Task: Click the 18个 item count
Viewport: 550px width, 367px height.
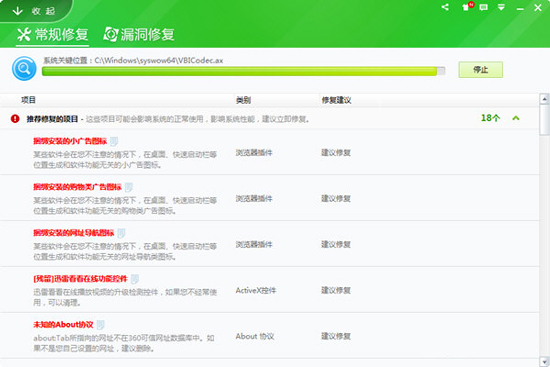Action: [x=490, y=118]
